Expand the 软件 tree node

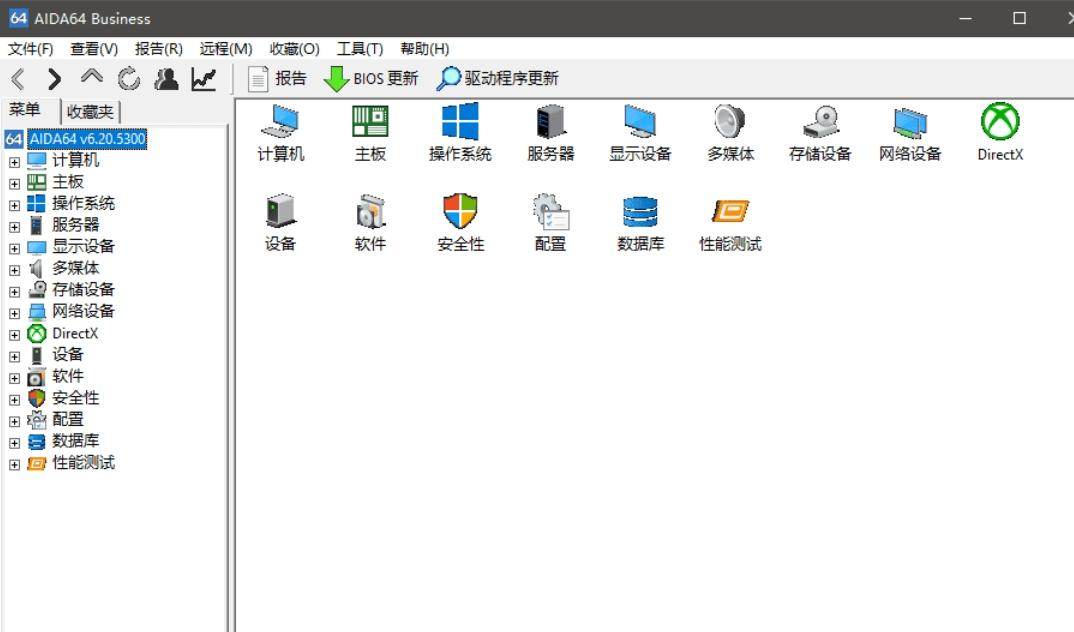(x=14, y=378)
